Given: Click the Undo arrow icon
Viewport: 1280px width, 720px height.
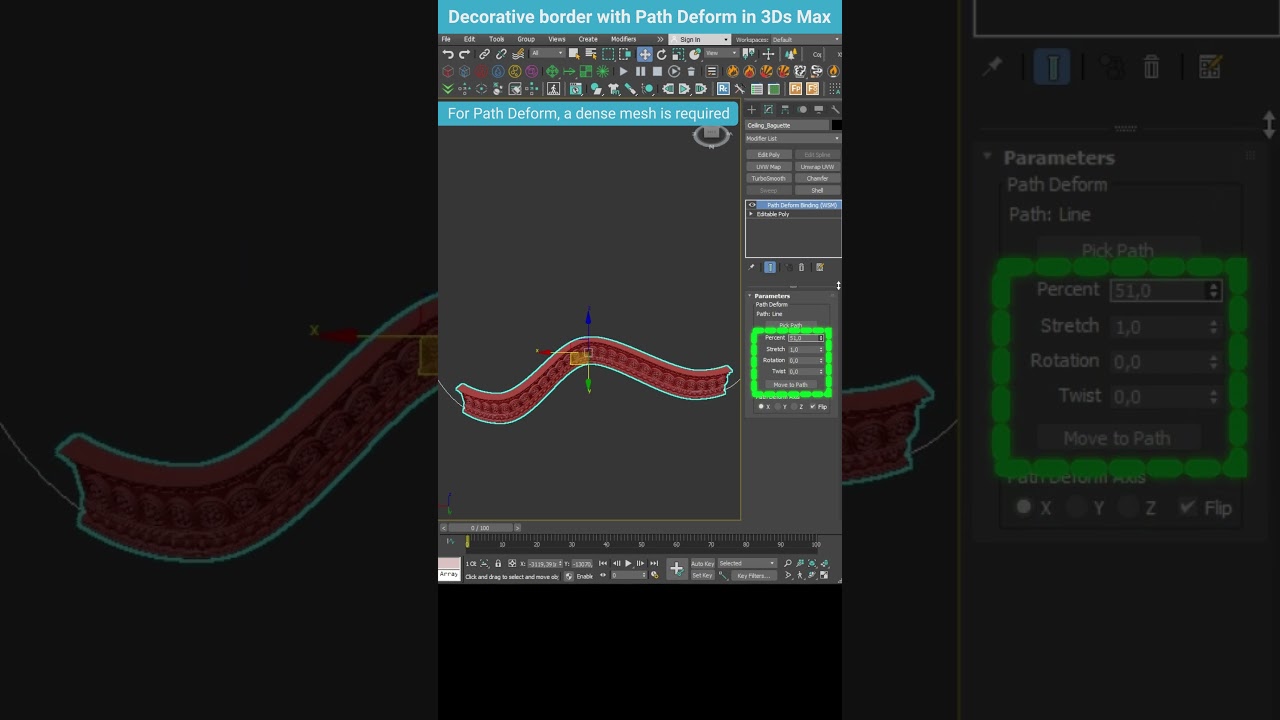Looking at the screenshot, I should 448,54.
